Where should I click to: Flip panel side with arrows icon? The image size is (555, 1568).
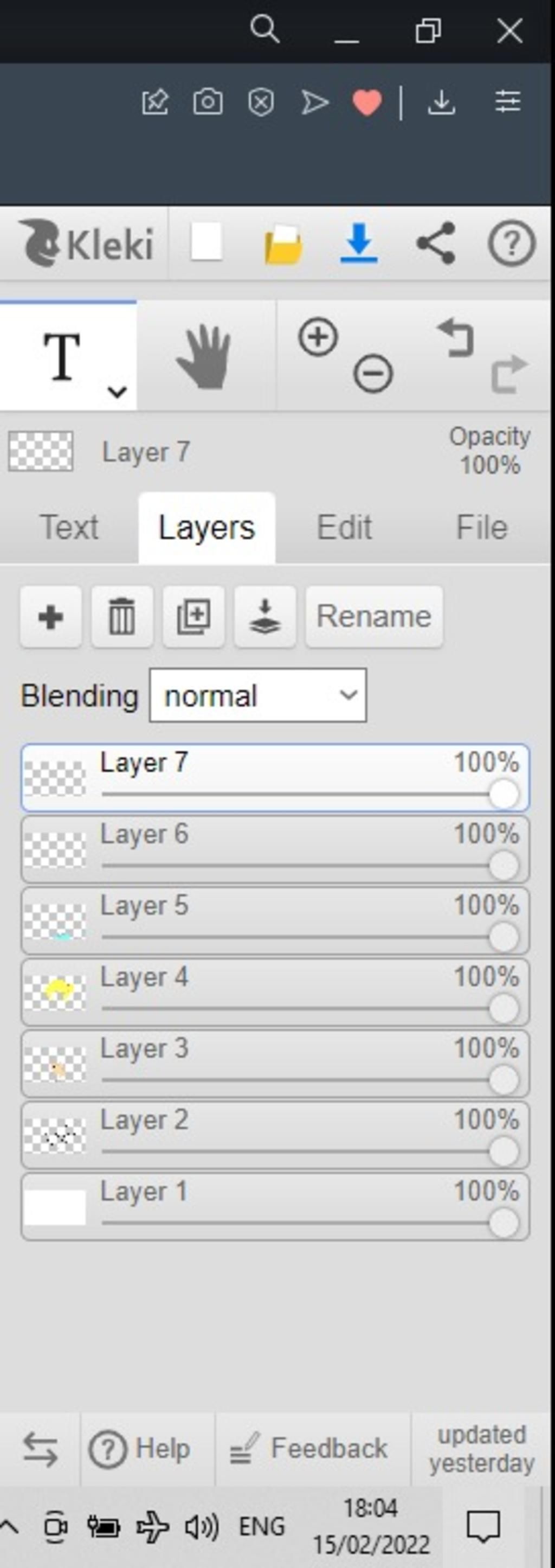[x=40, y=1449]
